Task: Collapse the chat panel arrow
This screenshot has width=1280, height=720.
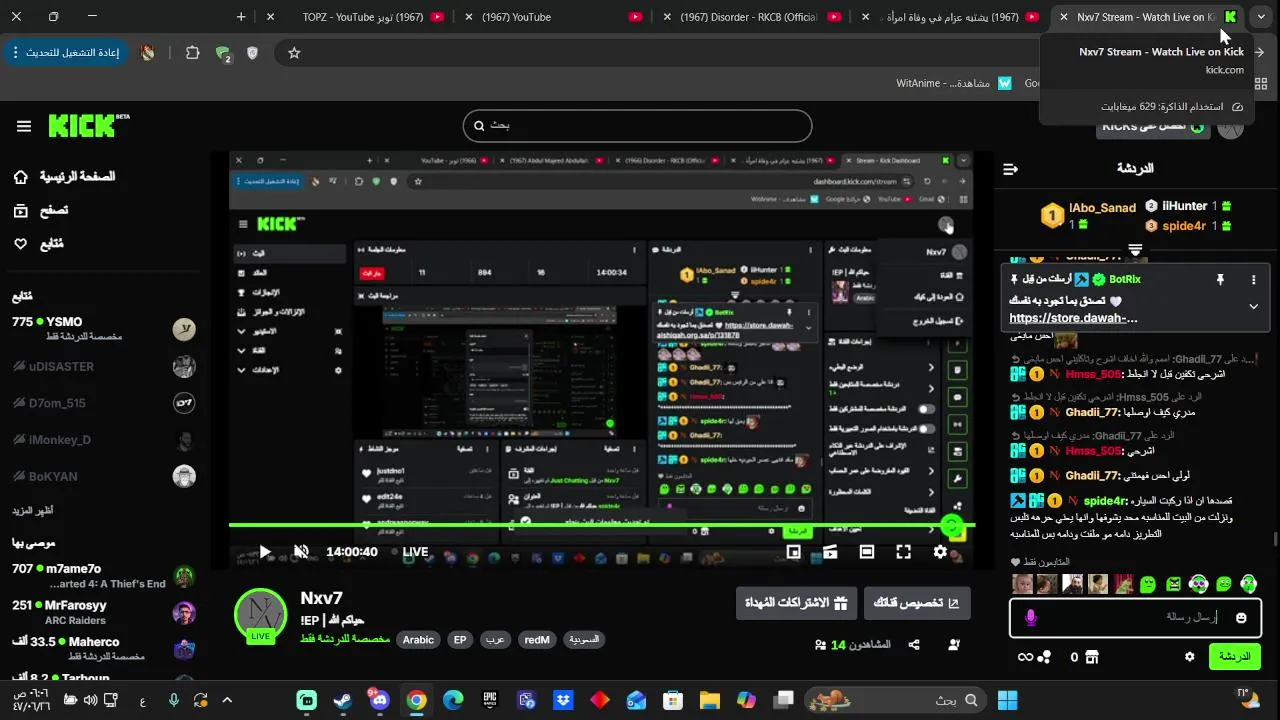Action: click(x=1010, y=169)
